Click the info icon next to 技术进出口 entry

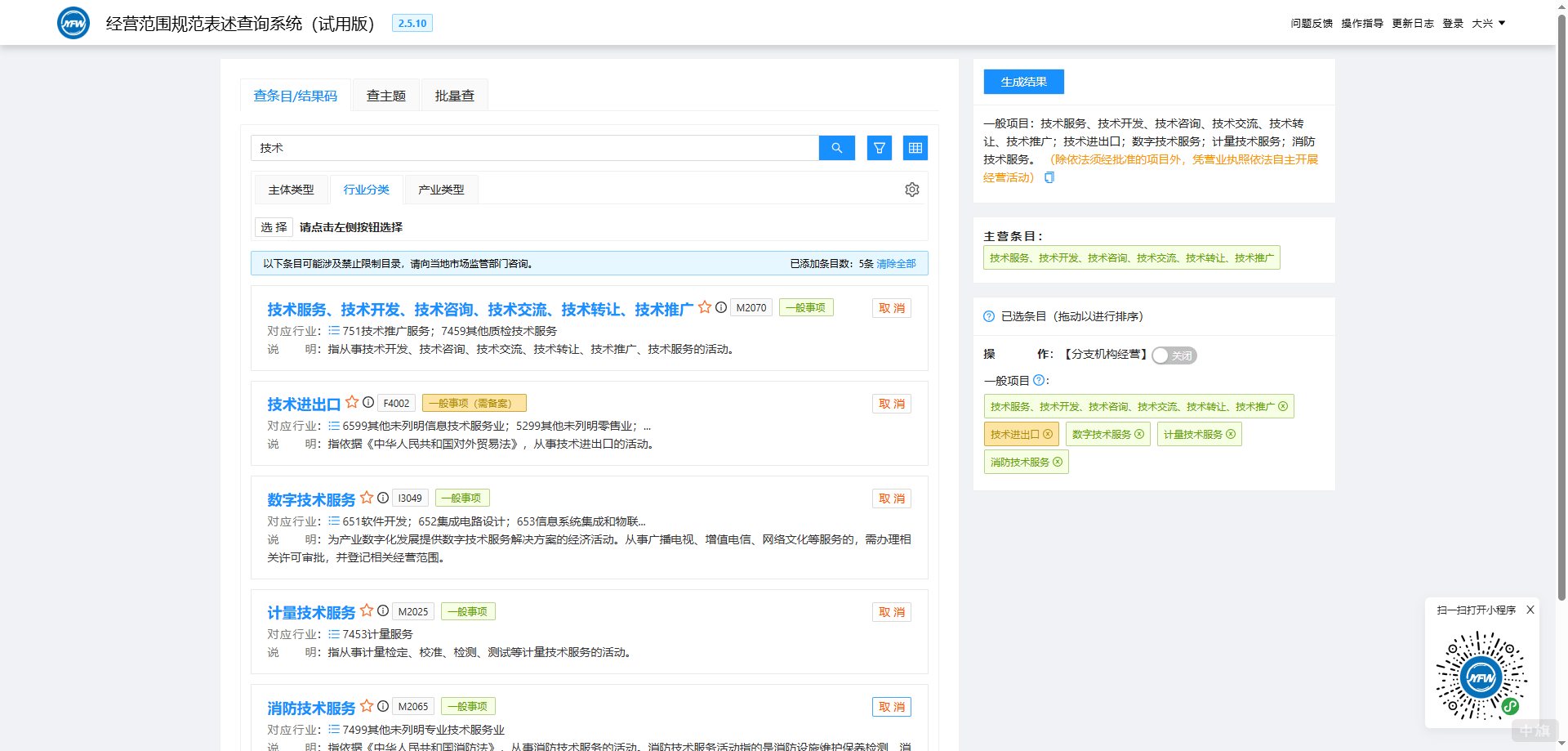(x=370, y=403)
